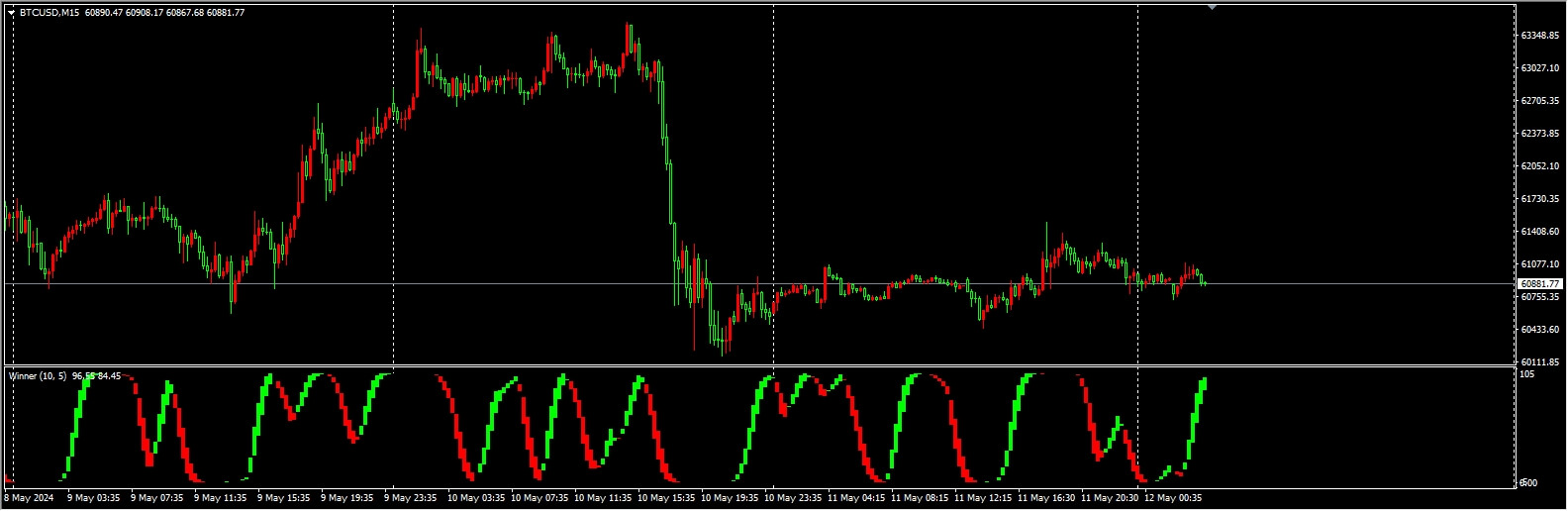
Task: Click the 10 May 11:35 time label
Action: coord(603,498)
